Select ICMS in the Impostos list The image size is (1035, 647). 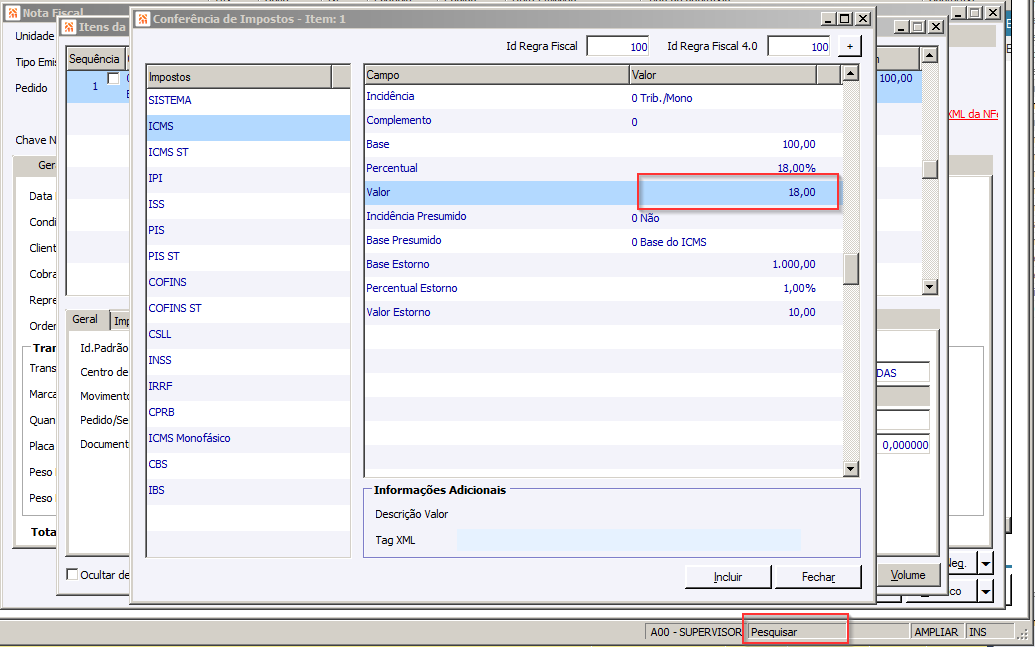point(248,126)
